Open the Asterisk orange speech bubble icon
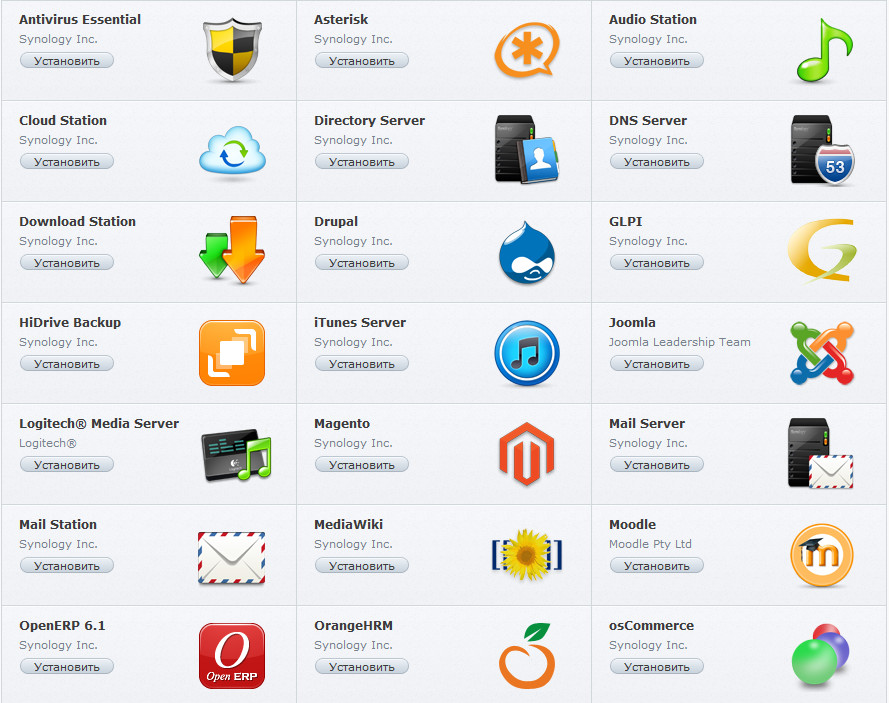Viewport: 889px width, 703px height. coord(527,50)
